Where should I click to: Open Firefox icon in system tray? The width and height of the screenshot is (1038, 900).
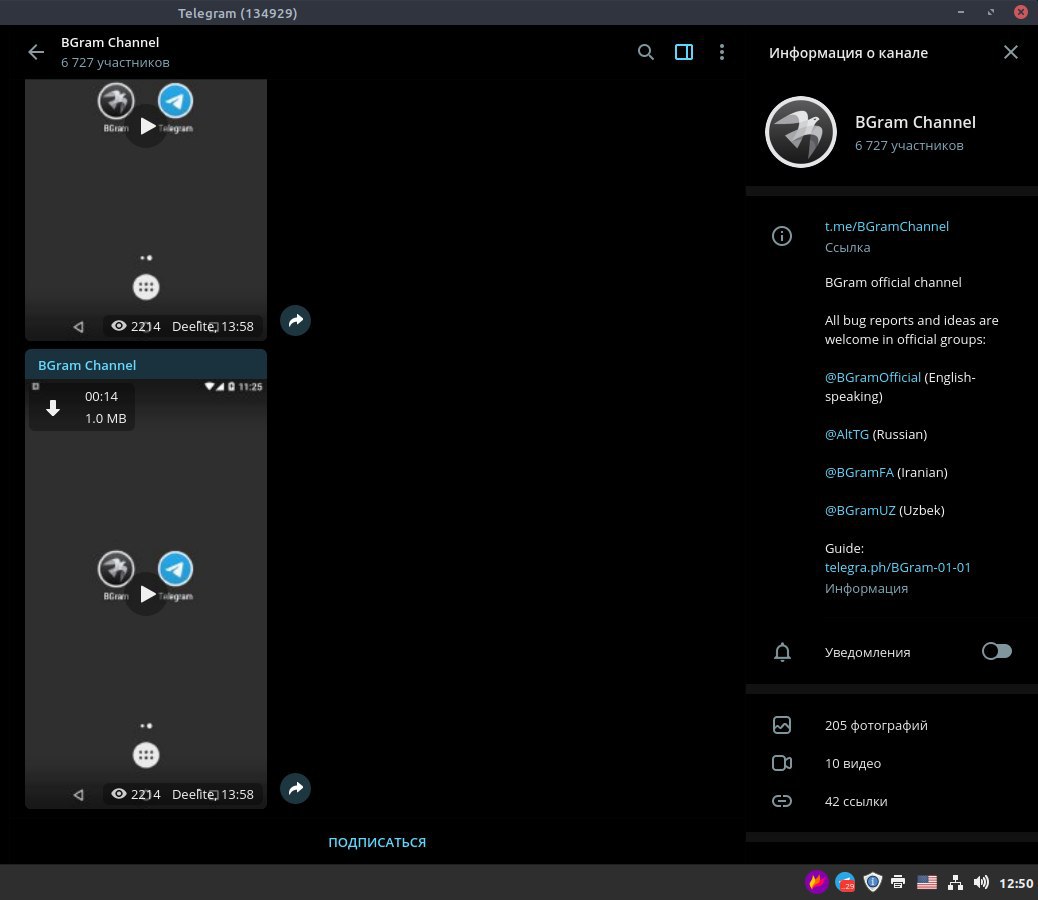pos(816,882)
